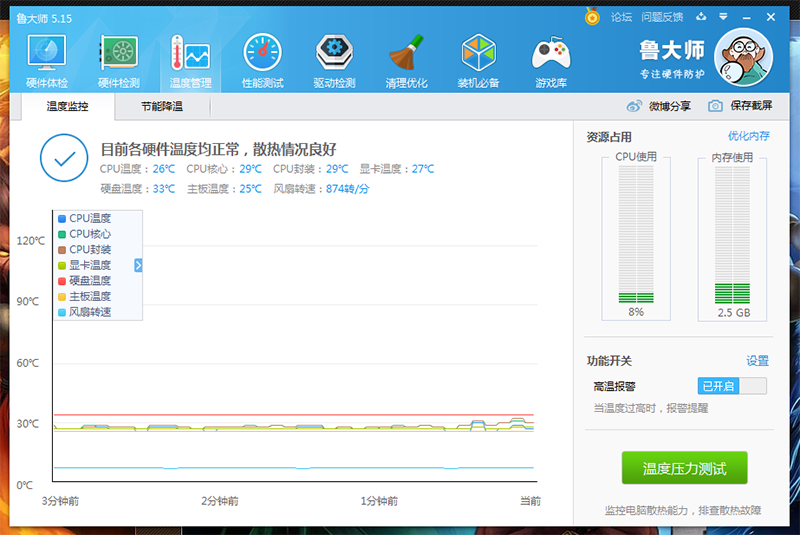This screenshot has width=800, height=535.
Task: Toggle 主板温度 legend orange swatch
Action: point(62,297)
